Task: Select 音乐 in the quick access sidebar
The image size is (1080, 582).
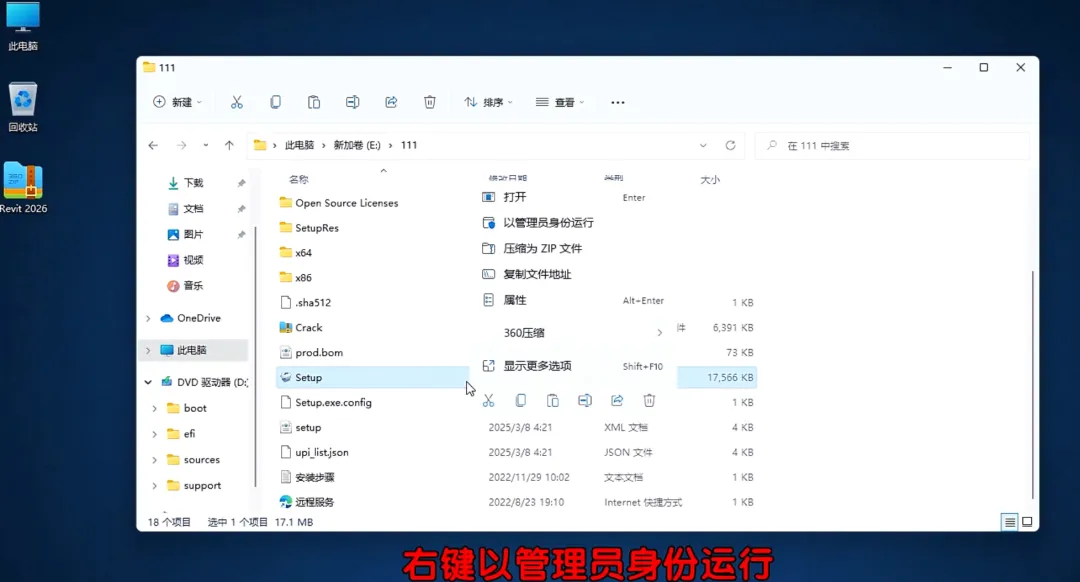Action: coord(194,285)
